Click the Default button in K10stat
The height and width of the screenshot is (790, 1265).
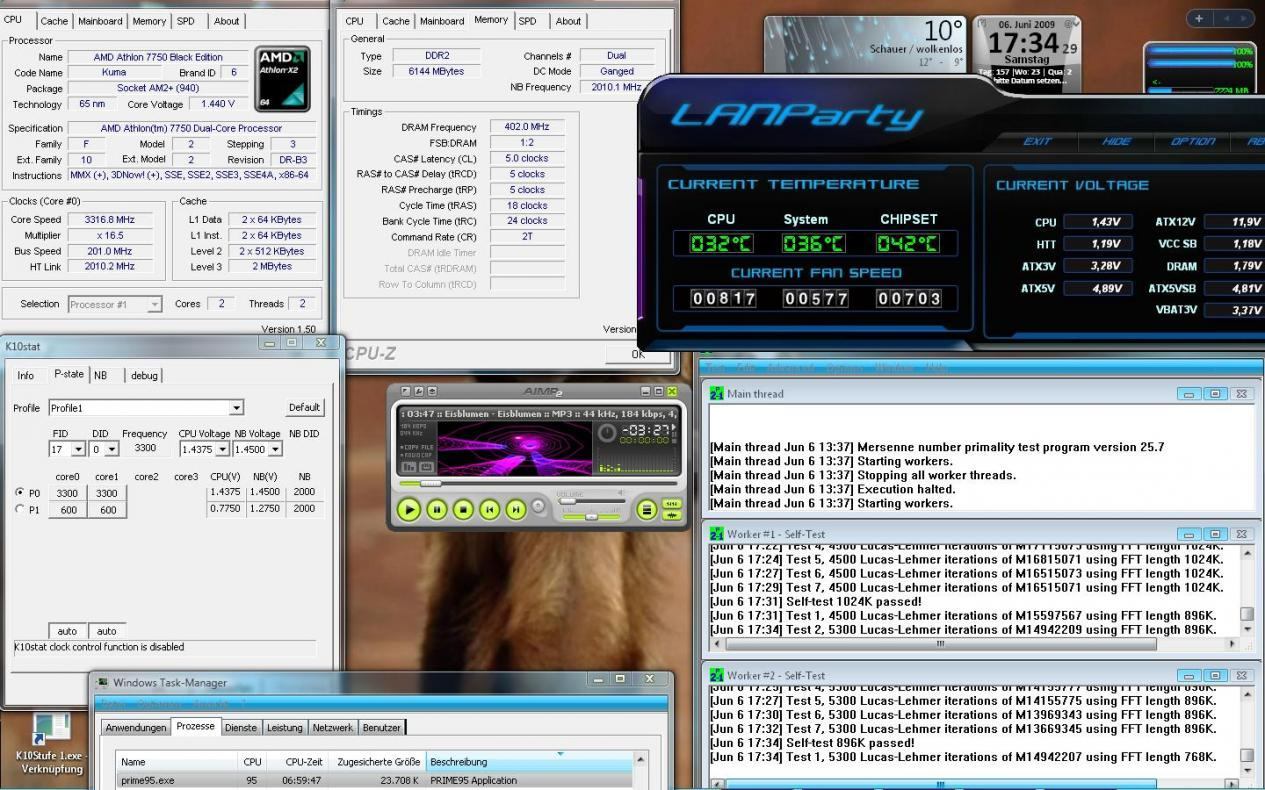[304, 408]
